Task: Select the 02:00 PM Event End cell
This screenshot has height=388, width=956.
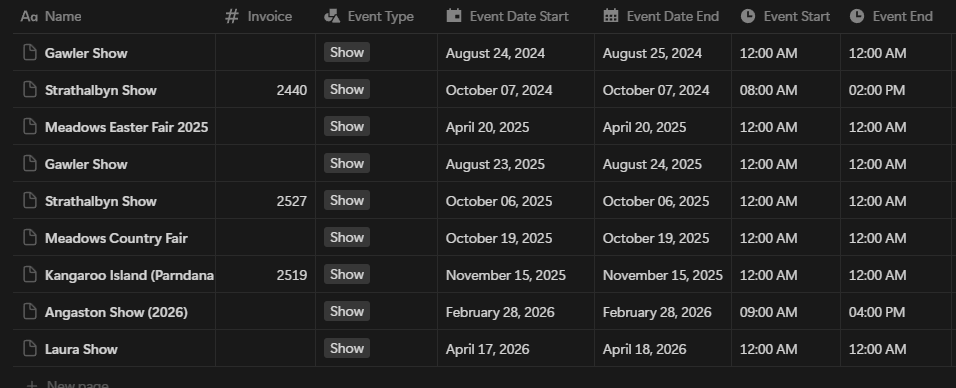Action: tap(895, 90)
